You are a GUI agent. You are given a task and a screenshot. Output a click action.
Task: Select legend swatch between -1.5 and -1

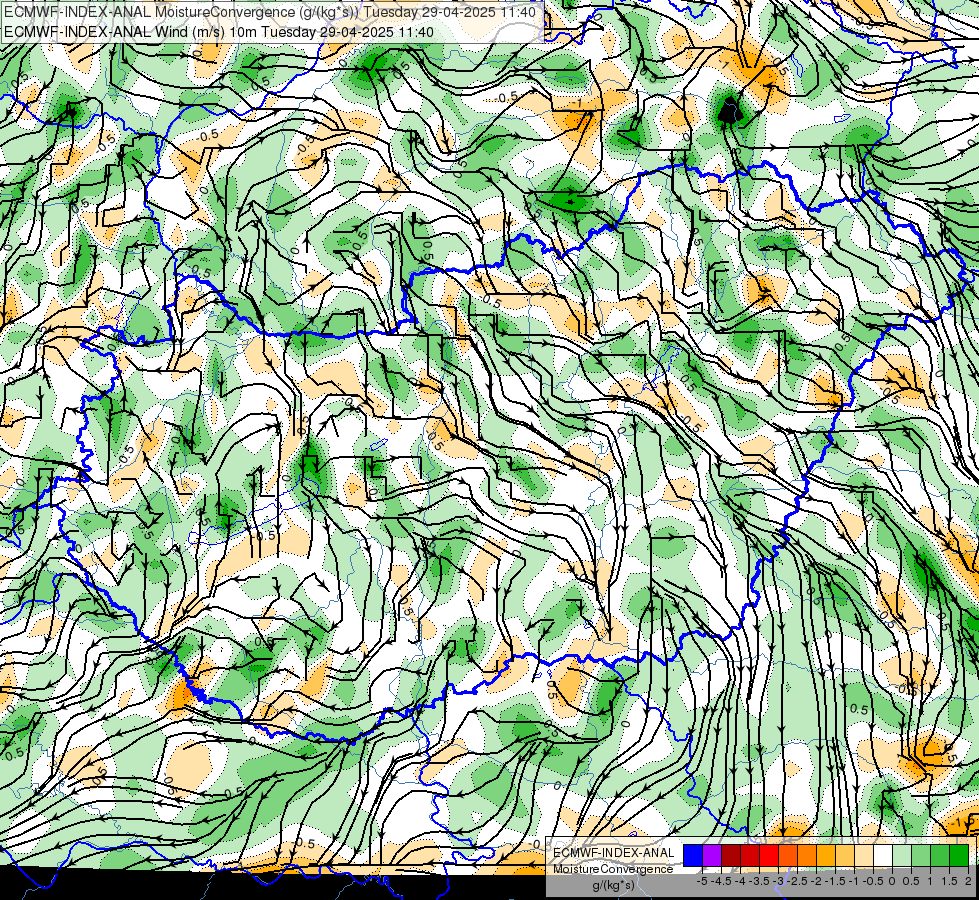845,855
